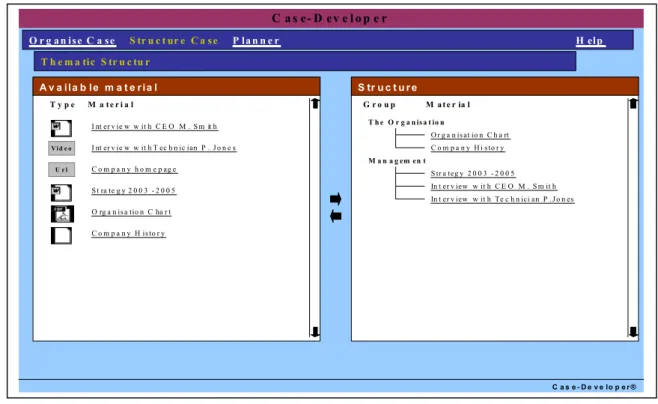Click the Type column header

[x=63, y=104]
